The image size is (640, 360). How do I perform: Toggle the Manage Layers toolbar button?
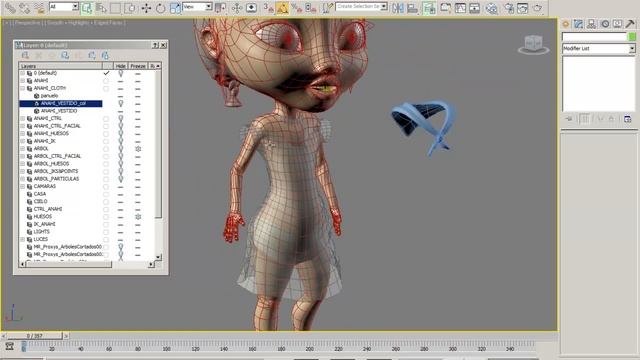click(x=429, y=7)
